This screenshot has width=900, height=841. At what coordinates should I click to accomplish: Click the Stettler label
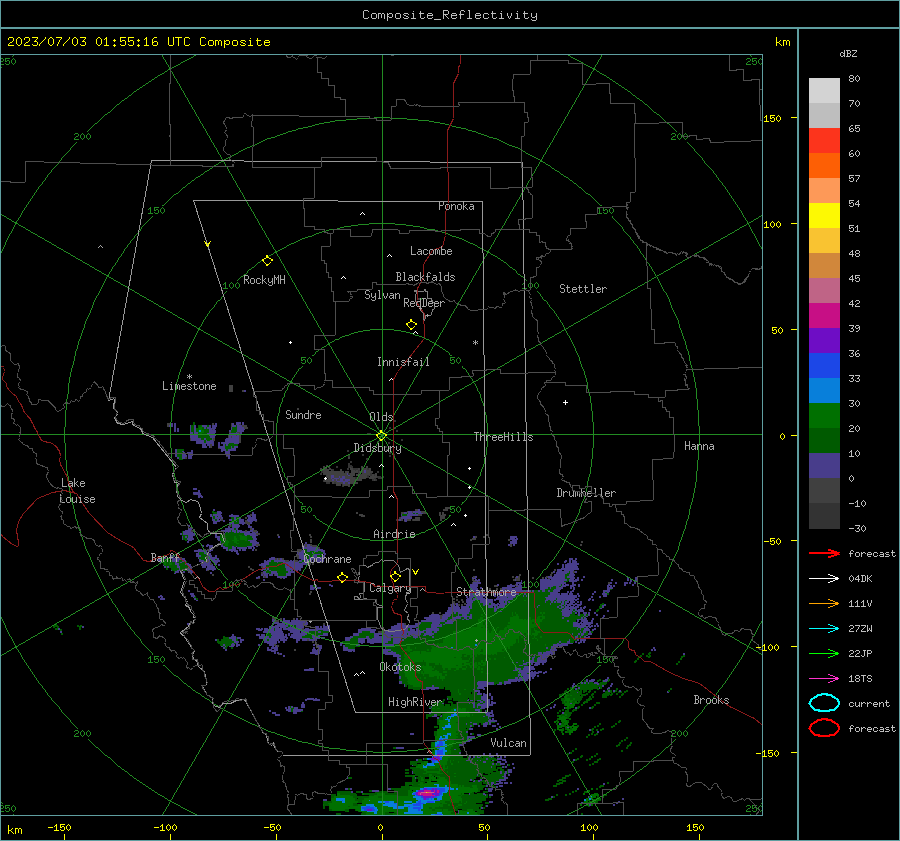tap(583, 289)
